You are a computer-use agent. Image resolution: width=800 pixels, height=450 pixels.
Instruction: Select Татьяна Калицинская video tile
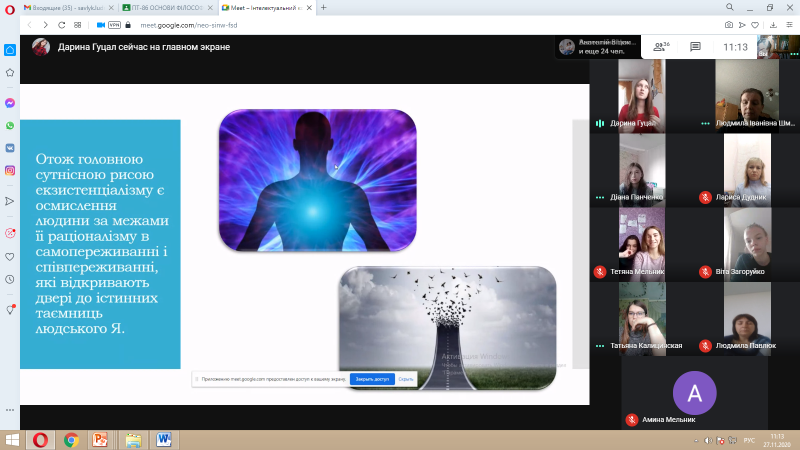641,319
